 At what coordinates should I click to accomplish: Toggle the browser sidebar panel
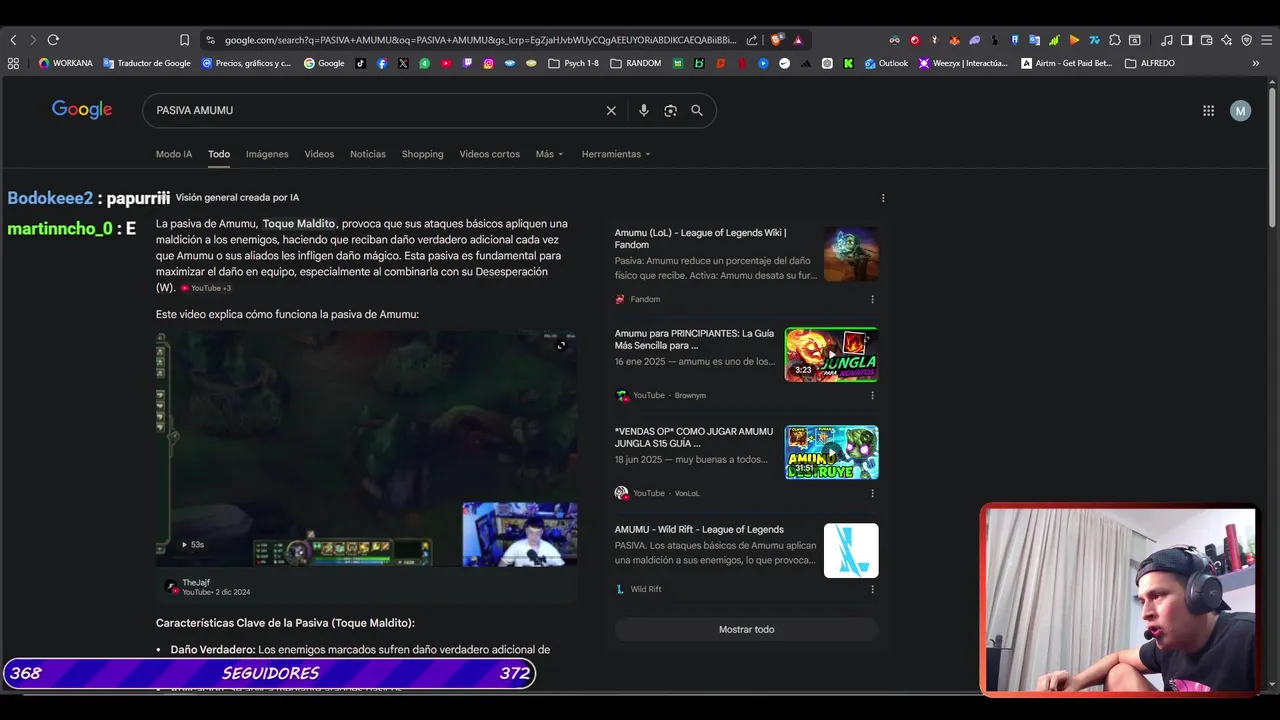pos(1186,40)
